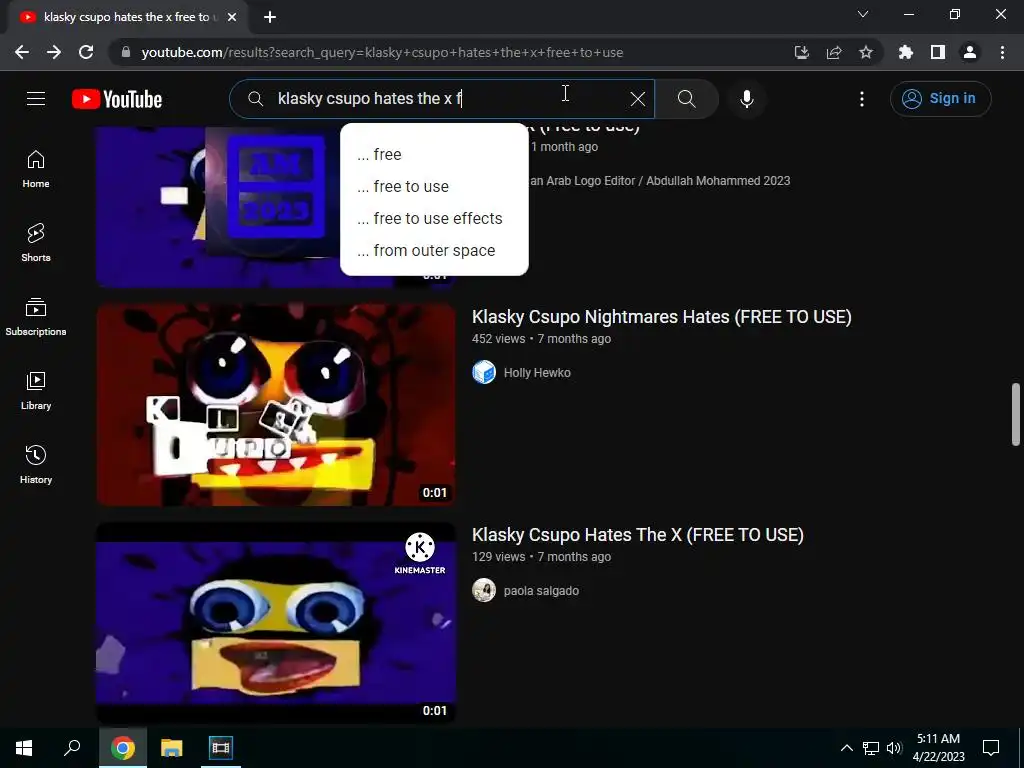Click the page vertical scrollbar thumb
1024x768 pixels.
coord(1016,414)
